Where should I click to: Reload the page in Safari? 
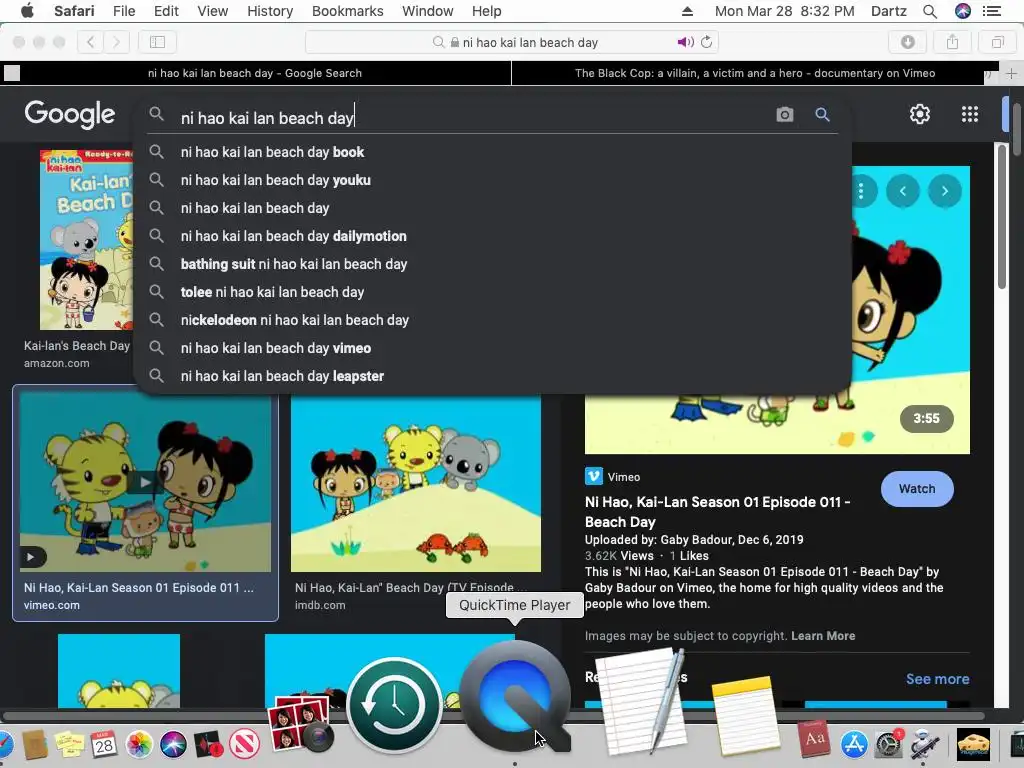(x=706, y=42)
